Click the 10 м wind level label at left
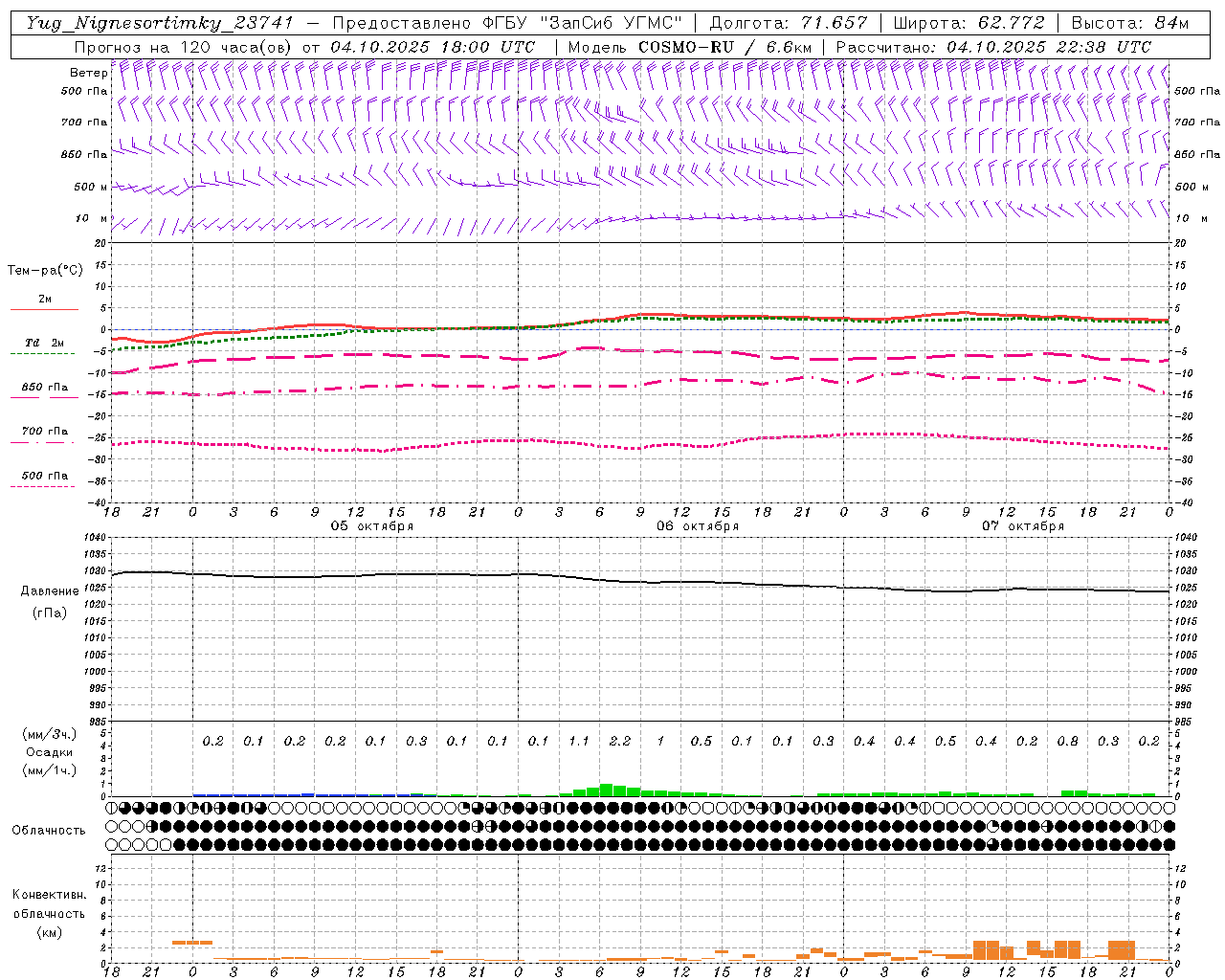 92,219
